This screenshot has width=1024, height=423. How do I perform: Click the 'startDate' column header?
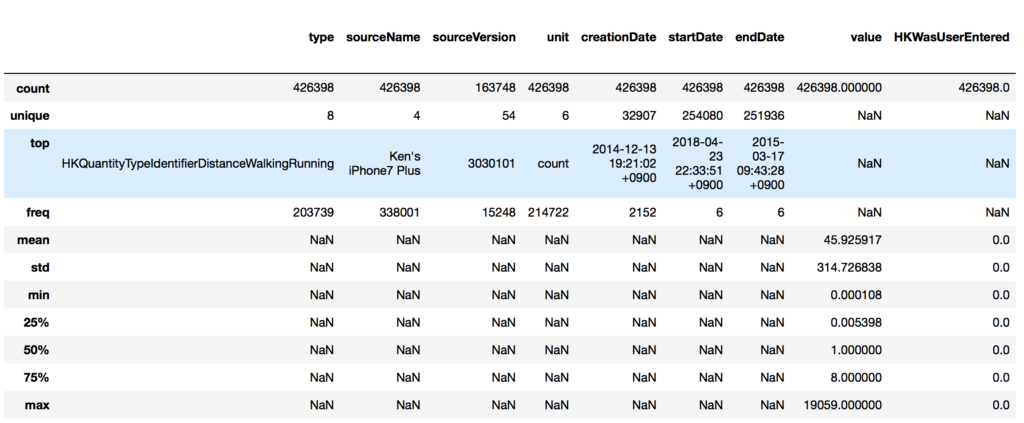pyautogui.click(x=696, y=37)
